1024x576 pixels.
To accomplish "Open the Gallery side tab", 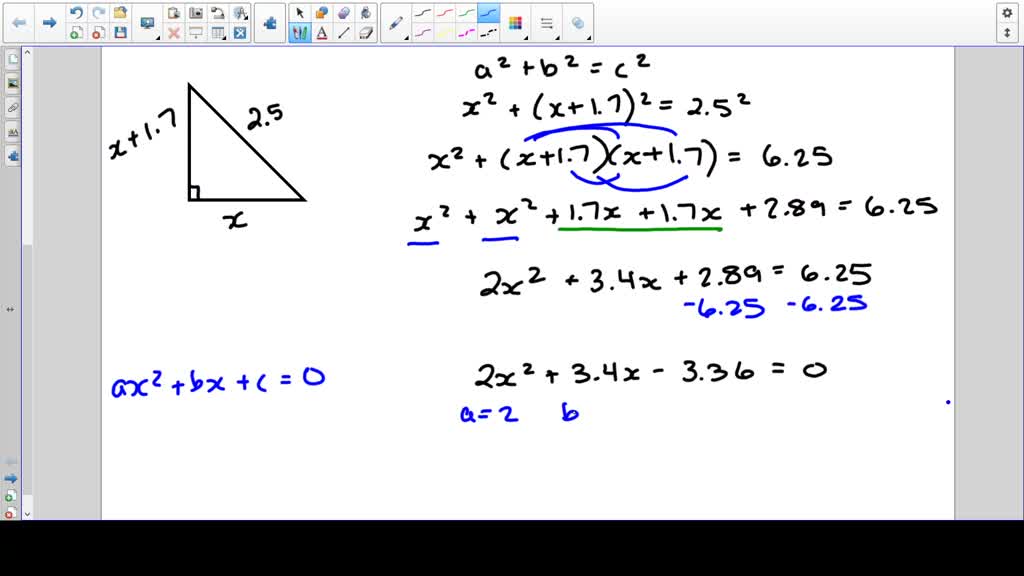I will click(12, 84).
